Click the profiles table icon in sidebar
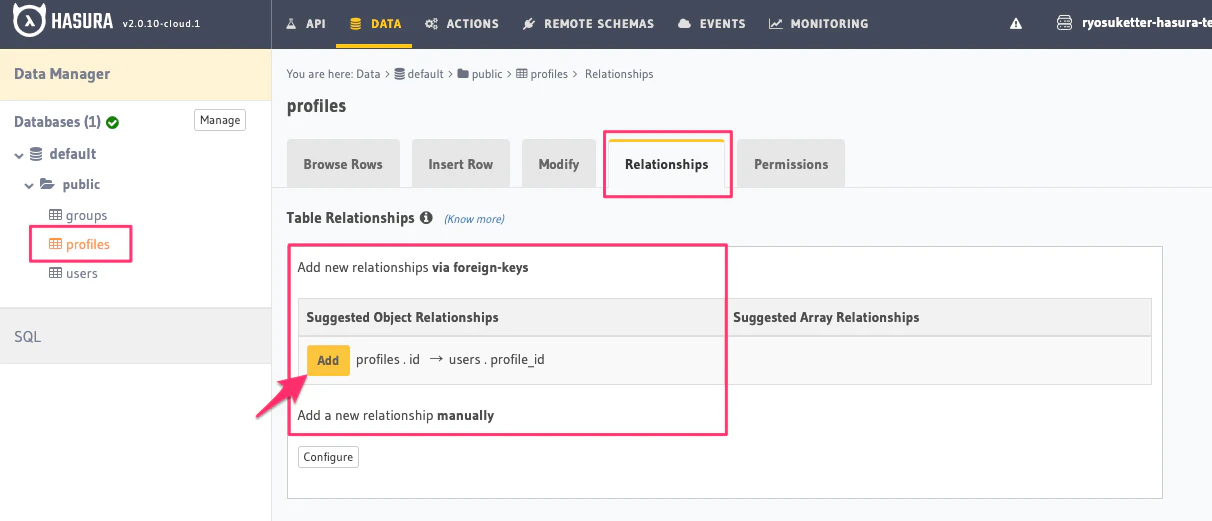 pos(56,244)
